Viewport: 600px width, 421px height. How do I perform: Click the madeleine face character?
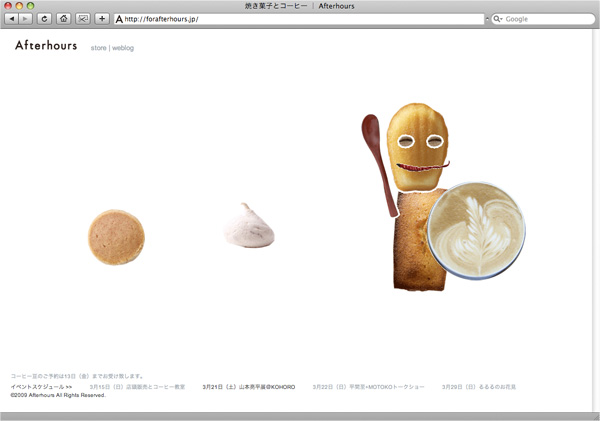point(419,144)
